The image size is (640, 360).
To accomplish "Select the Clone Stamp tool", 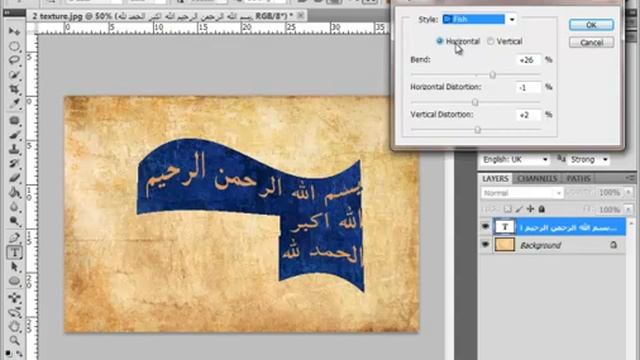I will pos(14,149).
